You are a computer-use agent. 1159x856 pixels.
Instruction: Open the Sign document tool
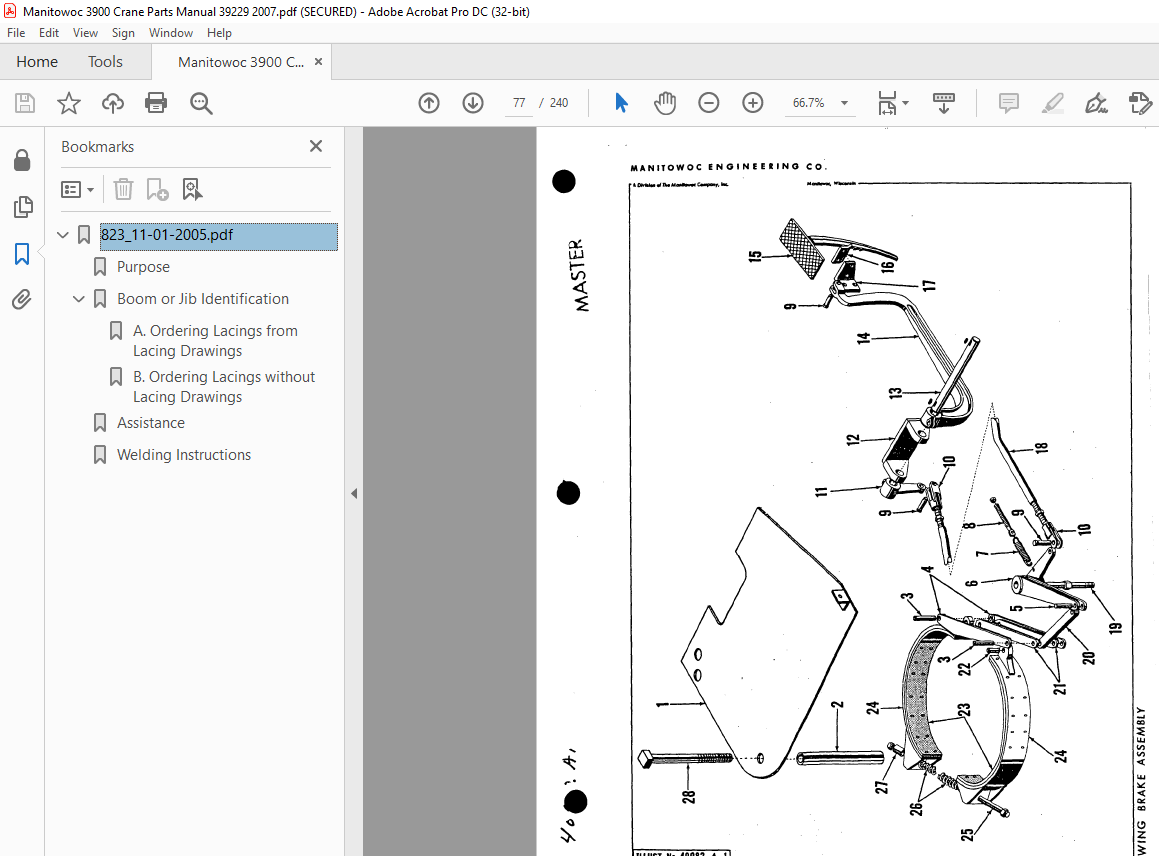1096,103
